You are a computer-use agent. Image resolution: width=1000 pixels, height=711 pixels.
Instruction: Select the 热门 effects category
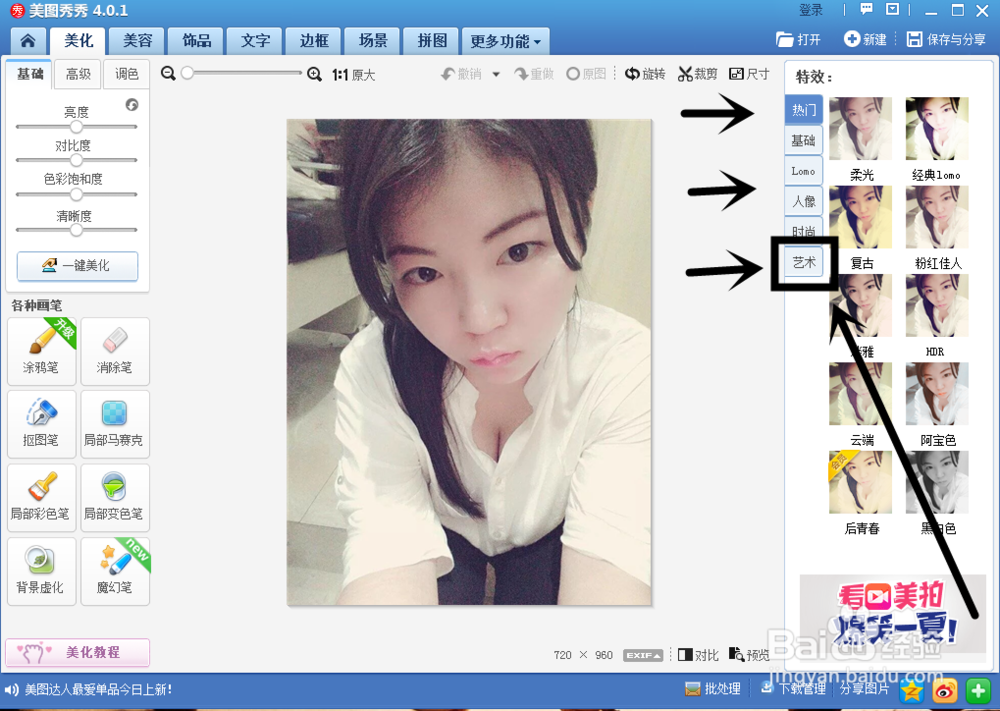click(x=804, y=110)
